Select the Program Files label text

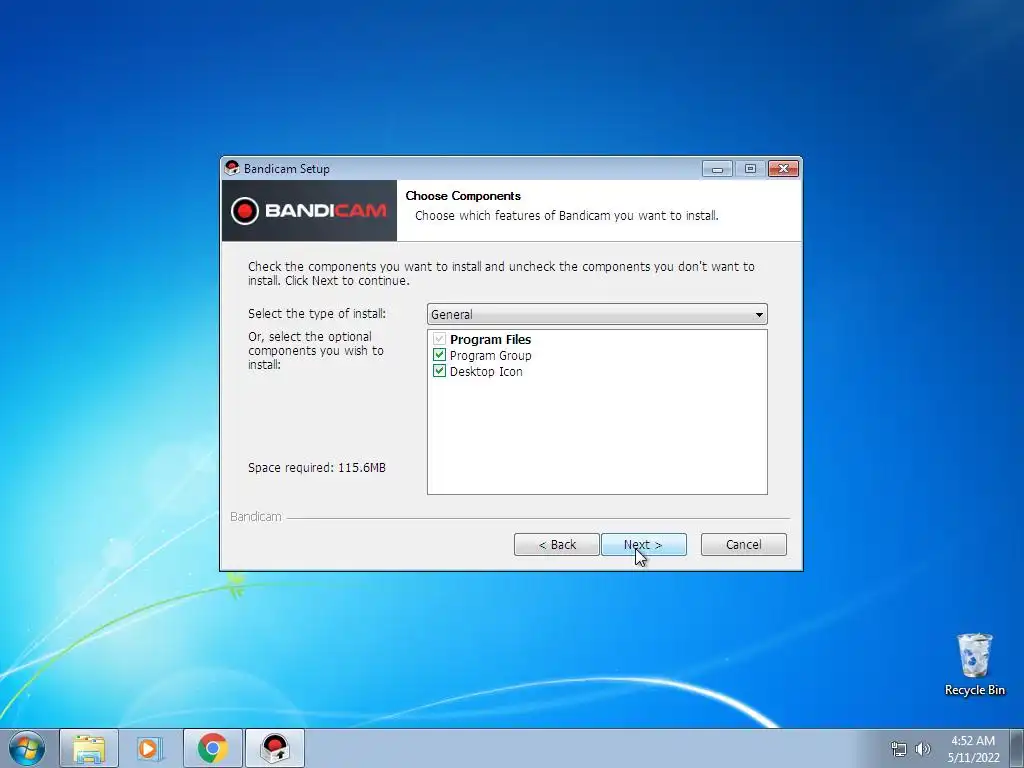pyautogui.click(x=490, y=340)
